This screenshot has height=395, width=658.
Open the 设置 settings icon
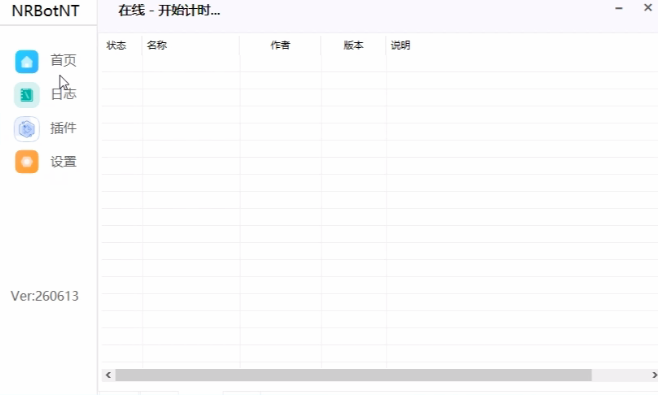(x=27, y=162)
